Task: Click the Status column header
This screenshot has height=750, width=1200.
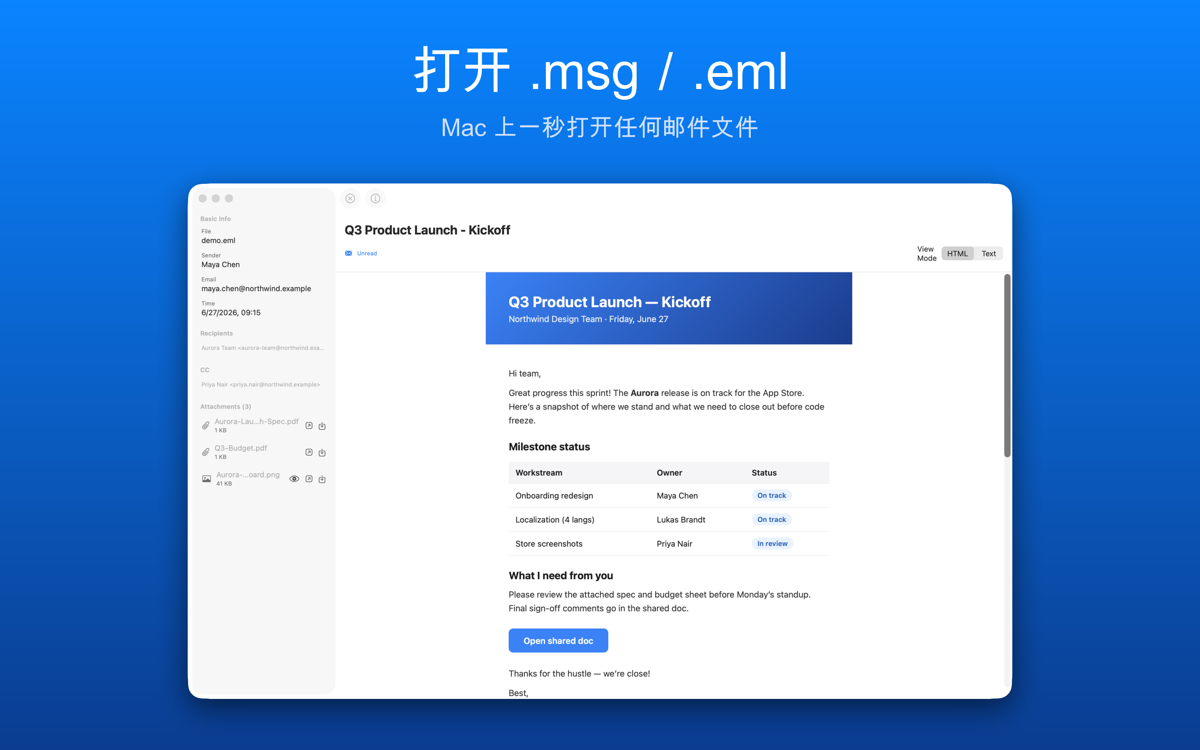Action: (x=764, y=472)
